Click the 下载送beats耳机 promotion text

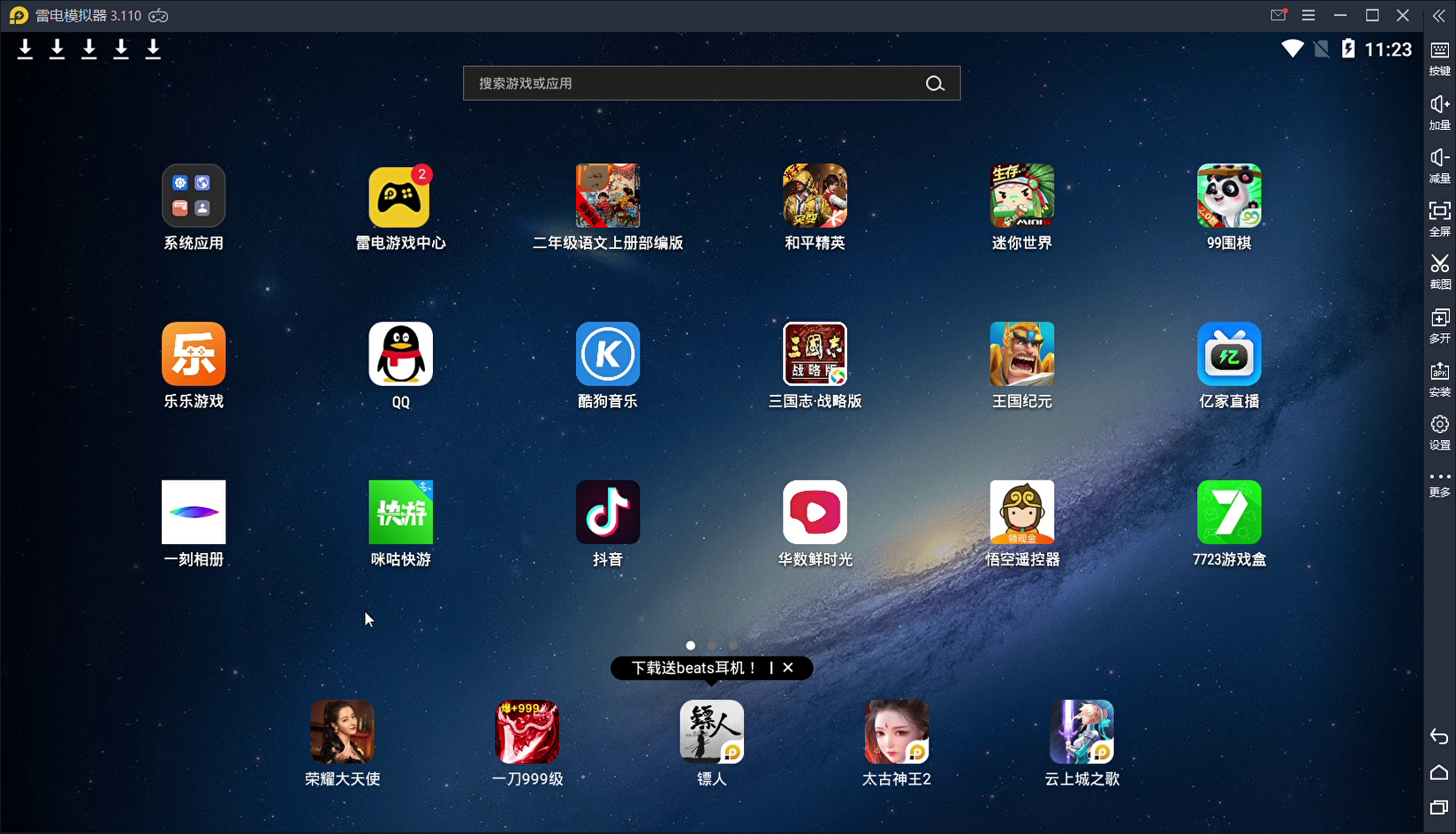tap(694, 668)
